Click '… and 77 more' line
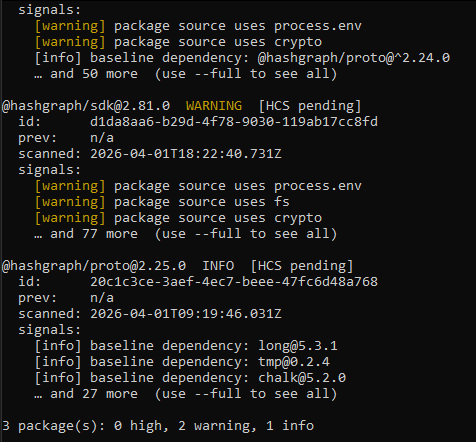Image resolution: width=476 pixels, height=442 pixels. [185, 234]
